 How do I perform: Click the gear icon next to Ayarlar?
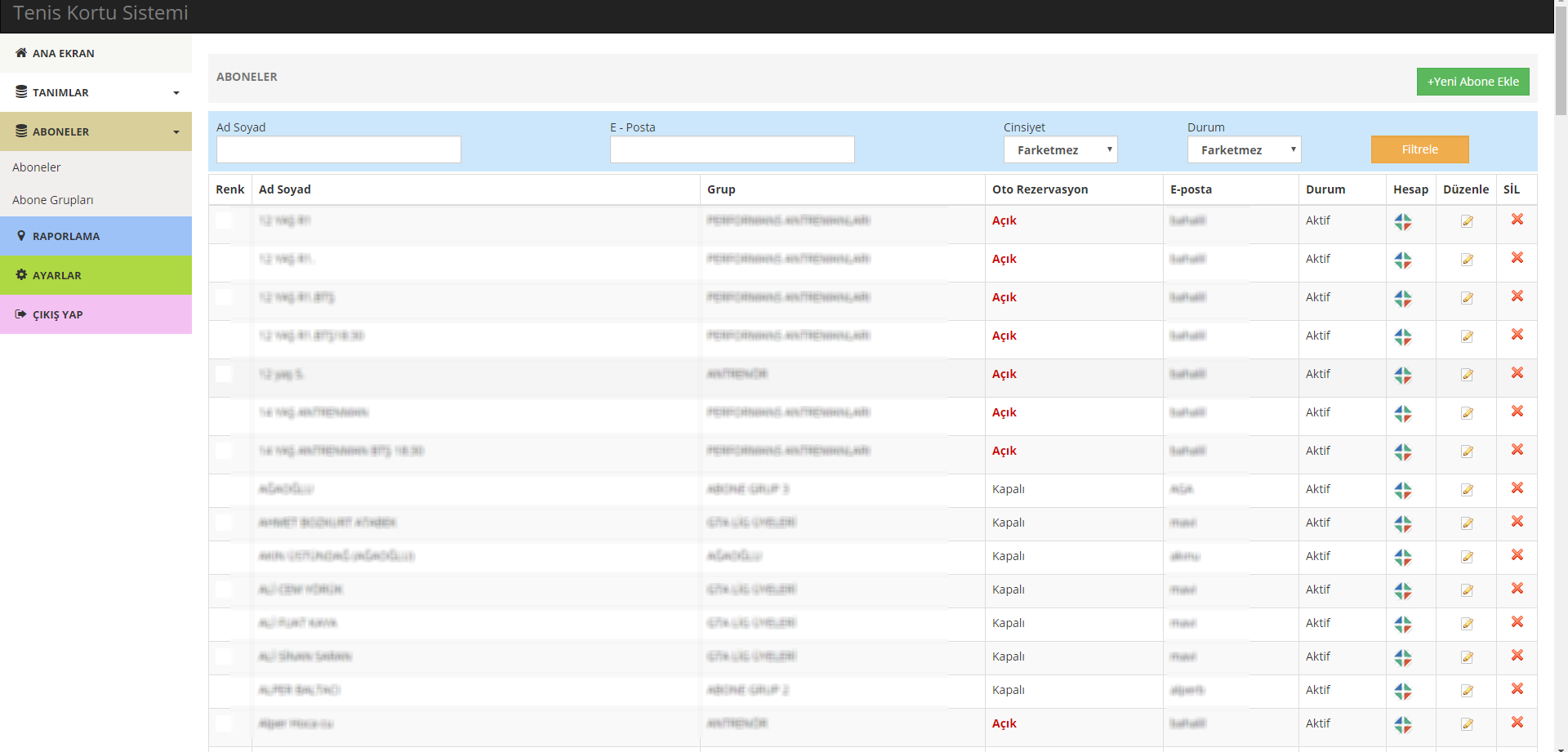tap(21, 274)
